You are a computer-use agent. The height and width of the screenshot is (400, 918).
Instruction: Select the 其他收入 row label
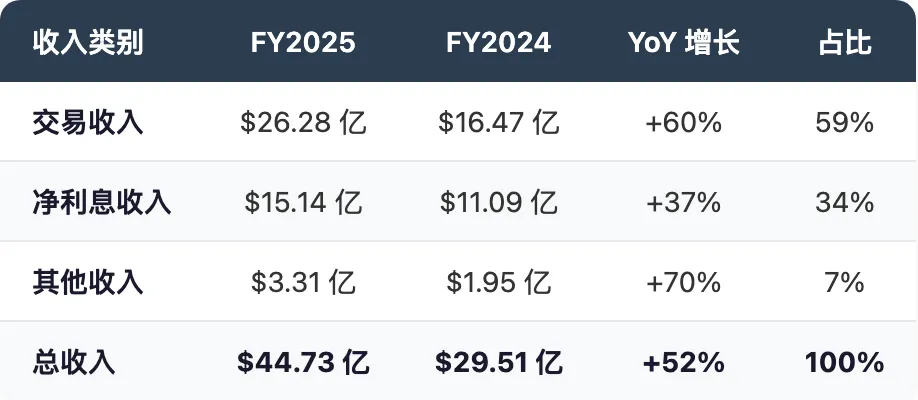pos(88,282)
